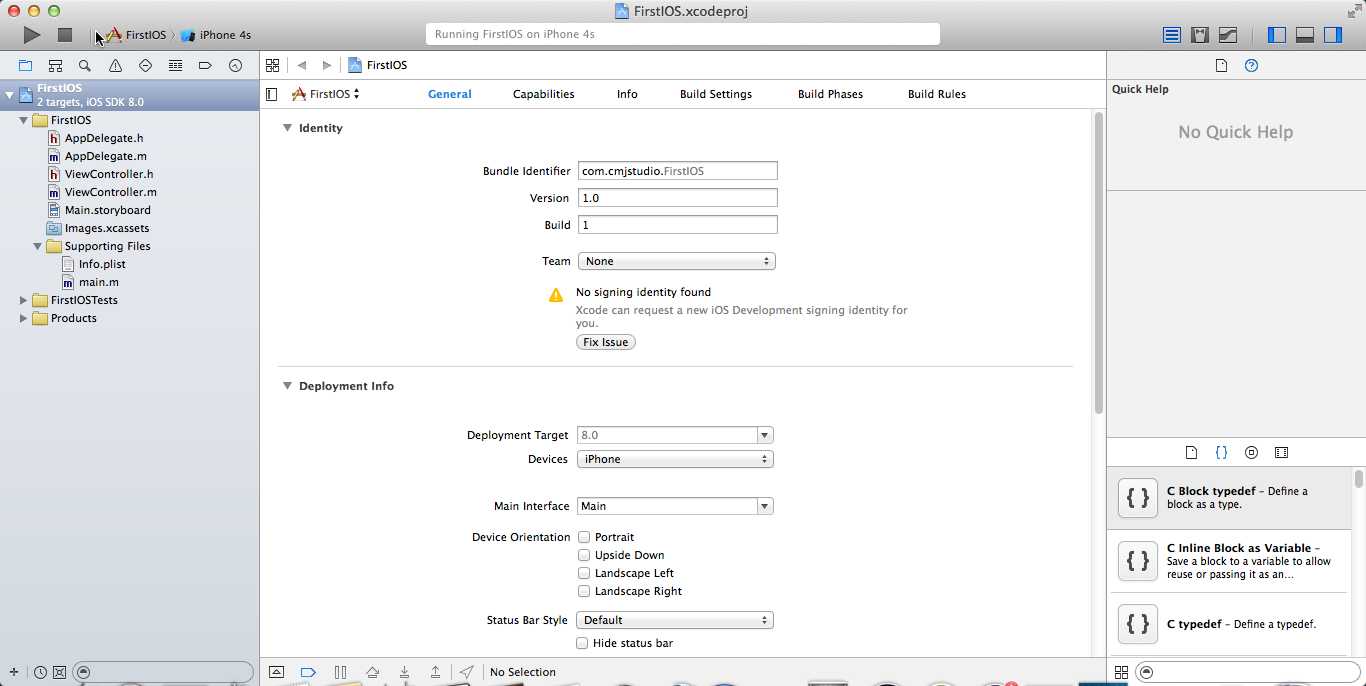Screen dimensions: 1366x686
Task: Toggle the utilities pane
Action: click(1333, 35)
